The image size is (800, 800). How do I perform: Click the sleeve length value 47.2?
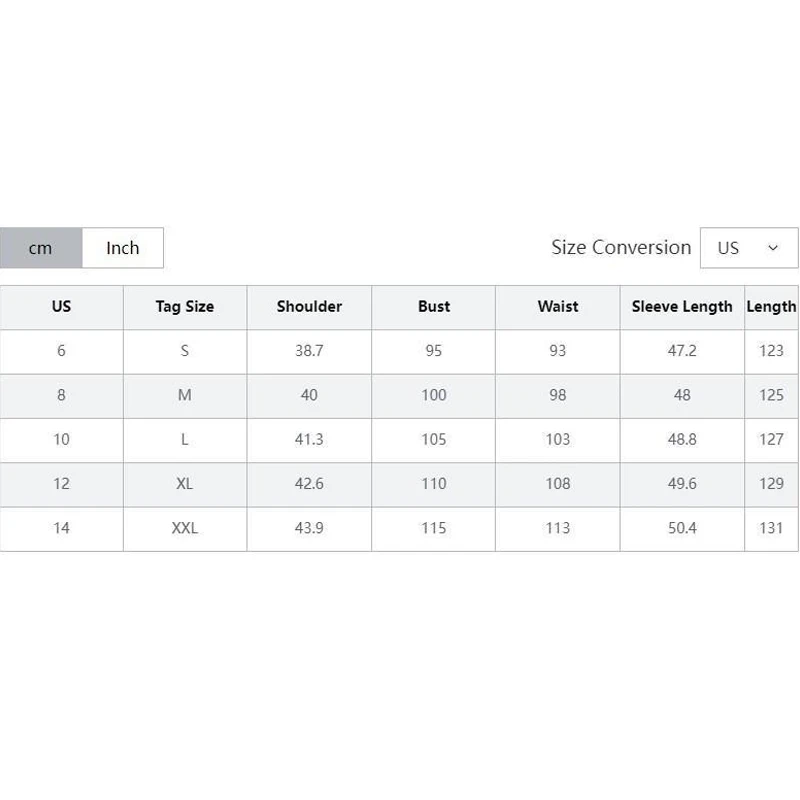pos(682,351)
